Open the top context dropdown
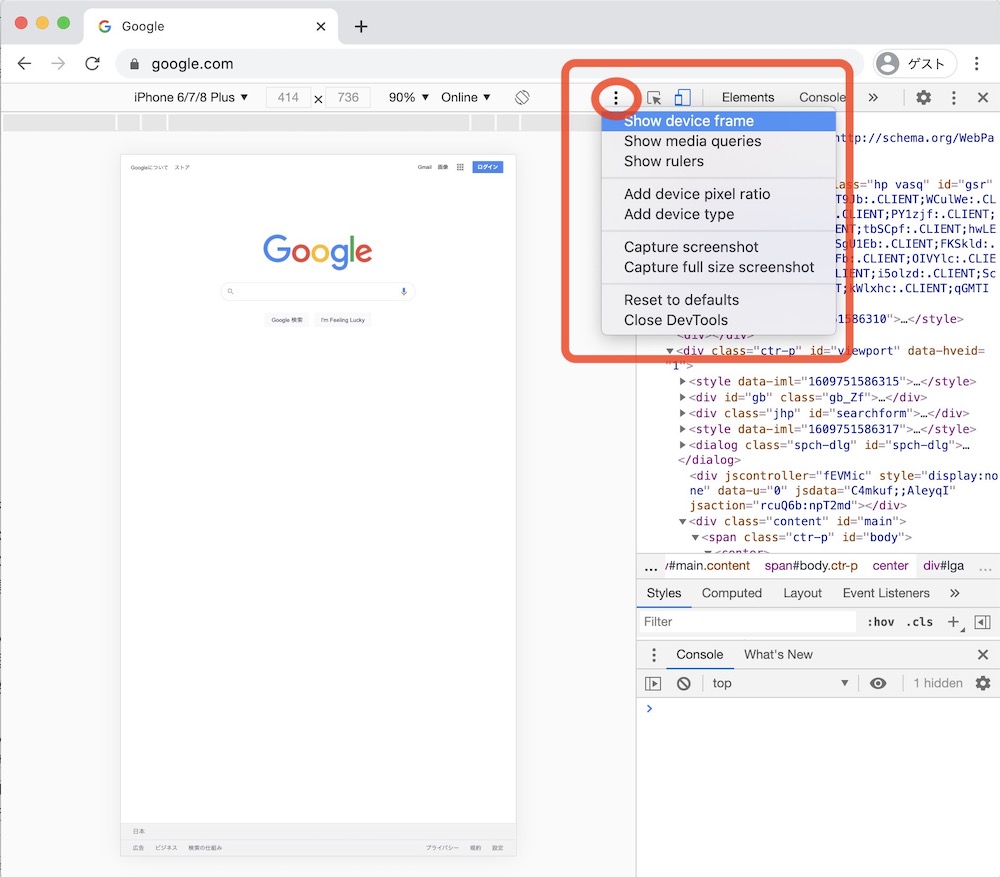The width and height of the screenshot is (1000, 877). [781, 684]
